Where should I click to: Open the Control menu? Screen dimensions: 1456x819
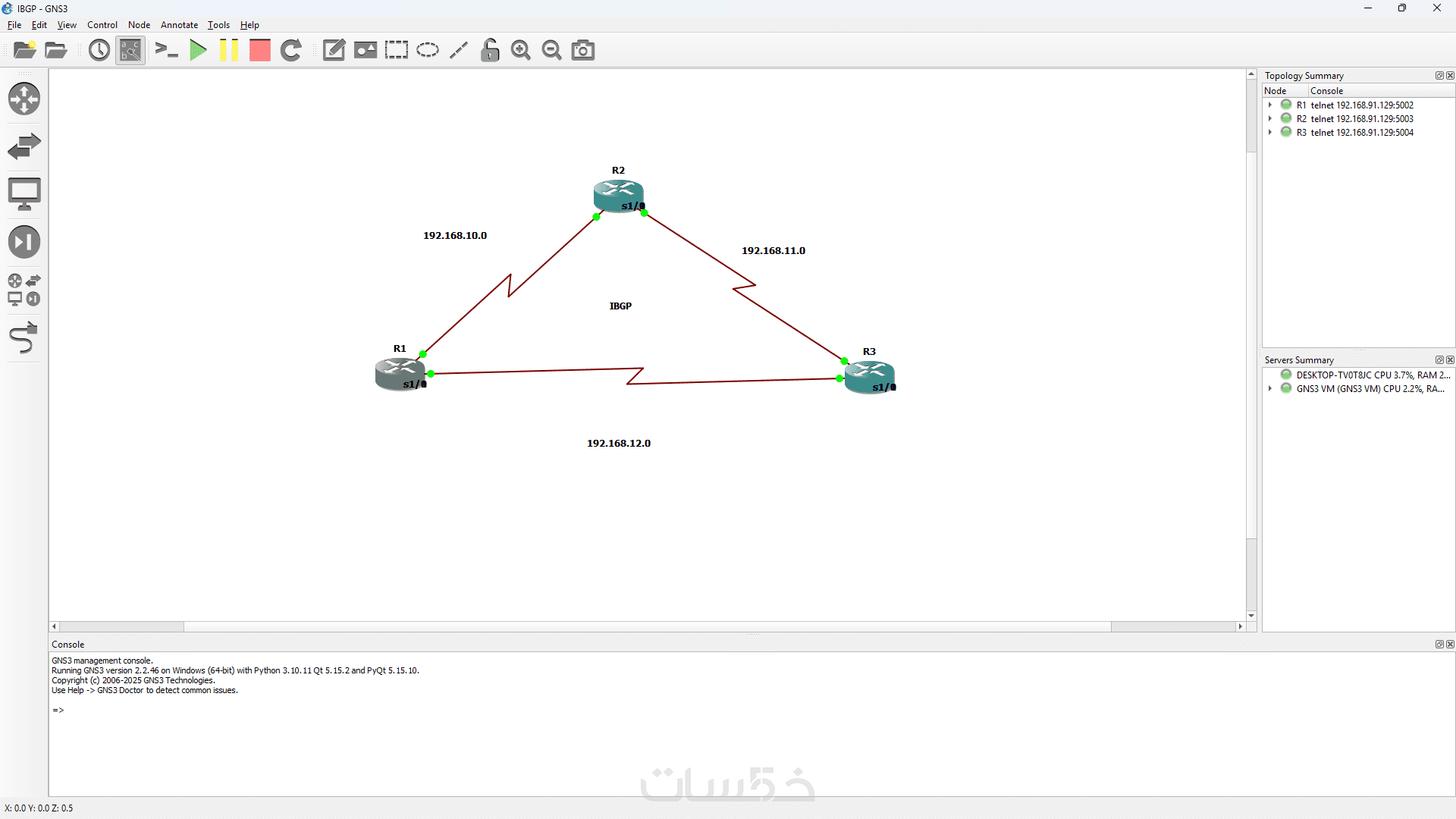[x=102, y=25]
